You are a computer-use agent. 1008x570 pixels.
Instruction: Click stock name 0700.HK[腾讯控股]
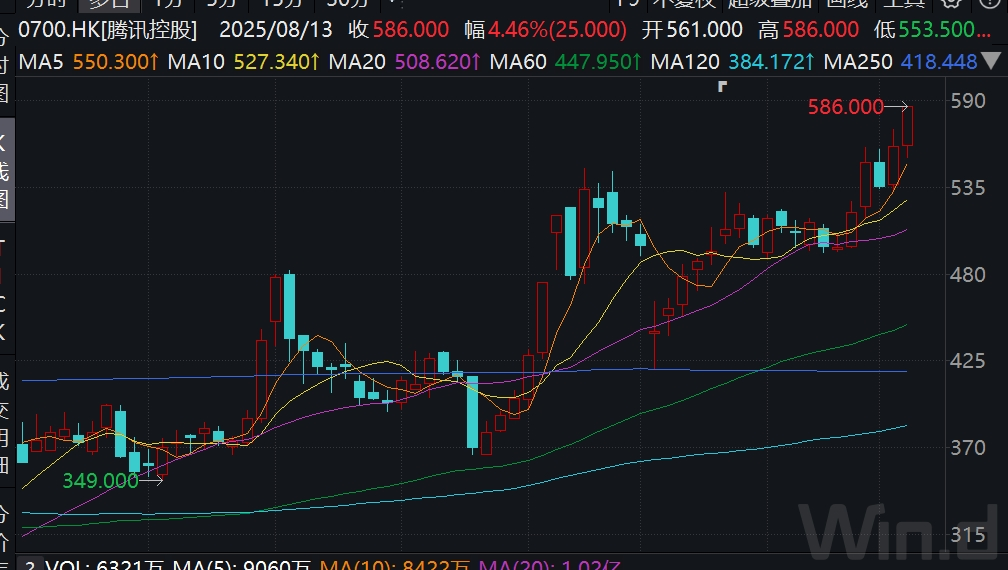(107, 30)
